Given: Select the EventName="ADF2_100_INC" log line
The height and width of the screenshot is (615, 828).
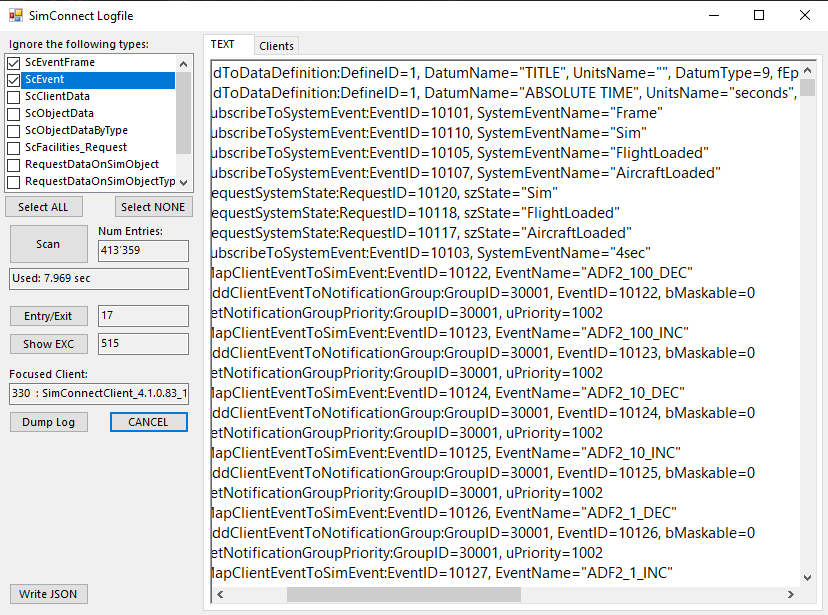Looking at the screenshot, I should (x=450, y=333).
